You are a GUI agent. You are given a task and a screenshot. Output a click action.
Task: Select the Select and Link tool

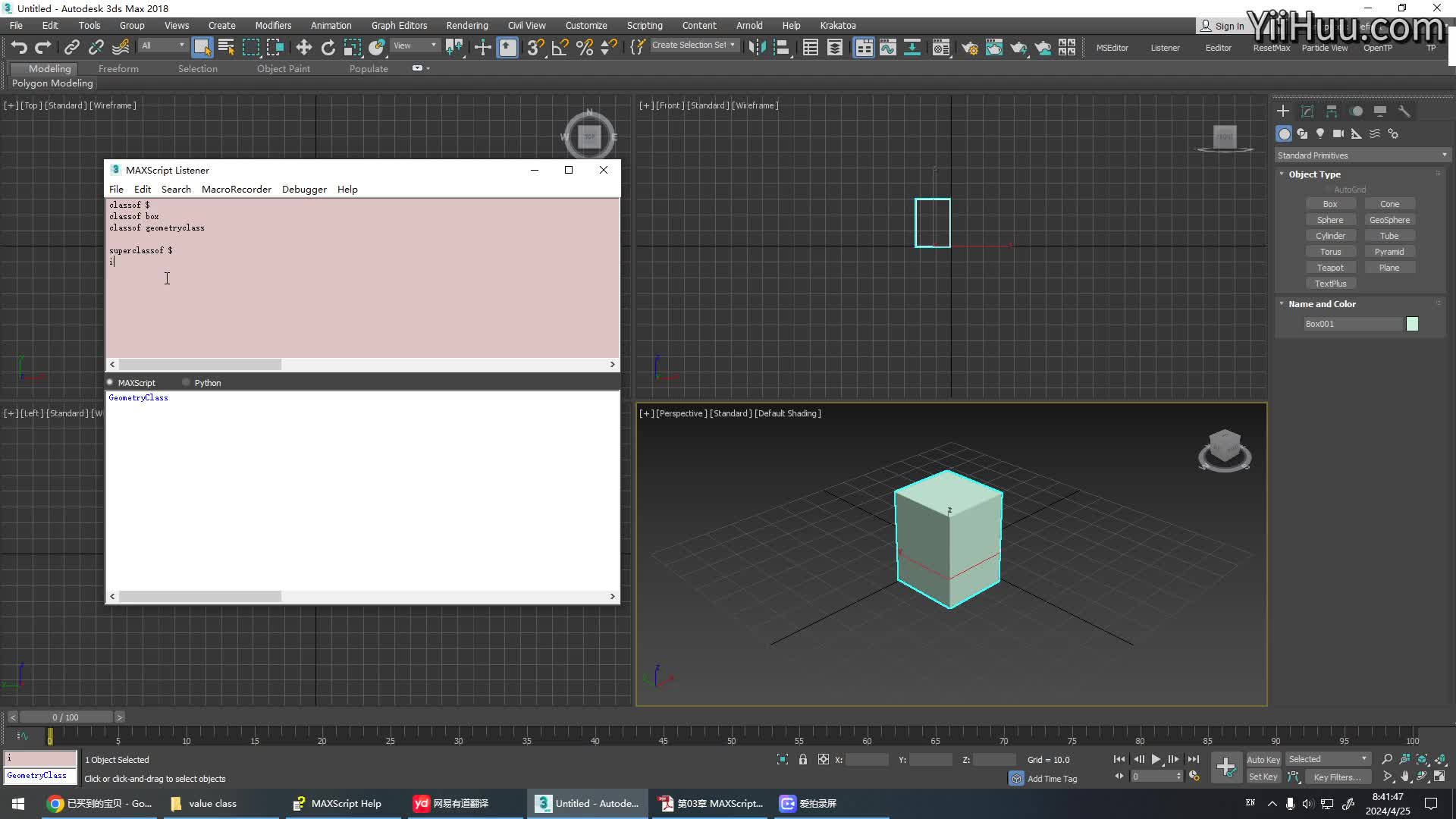coord(71,47)
